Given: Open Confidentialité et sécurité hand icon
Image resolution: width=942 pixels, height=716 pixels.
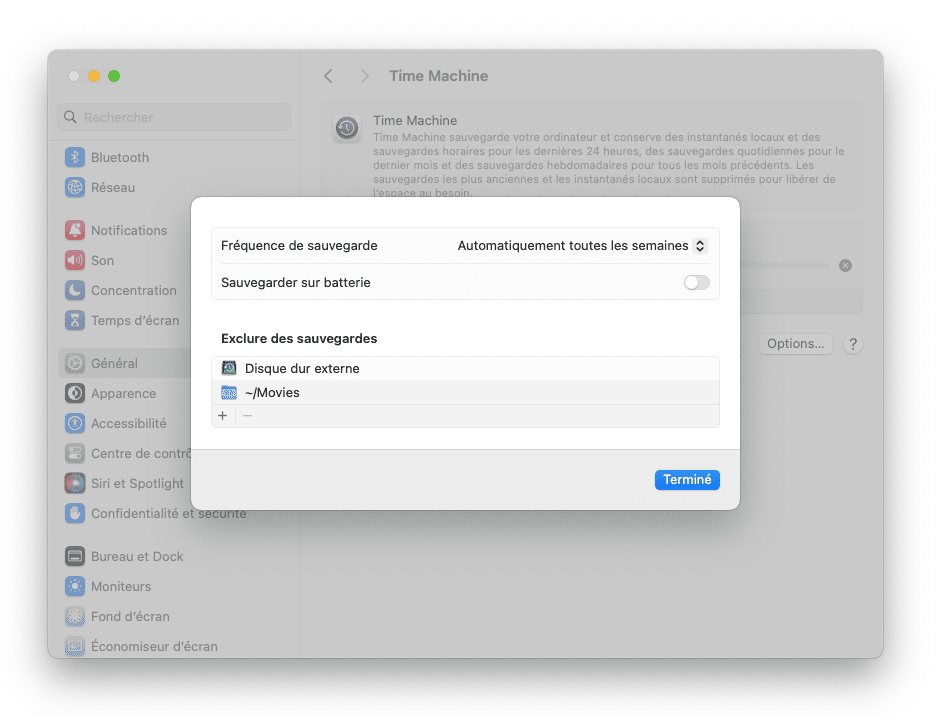Looking at the screenshot, I should pyautogui.click(x=74, y=514).
